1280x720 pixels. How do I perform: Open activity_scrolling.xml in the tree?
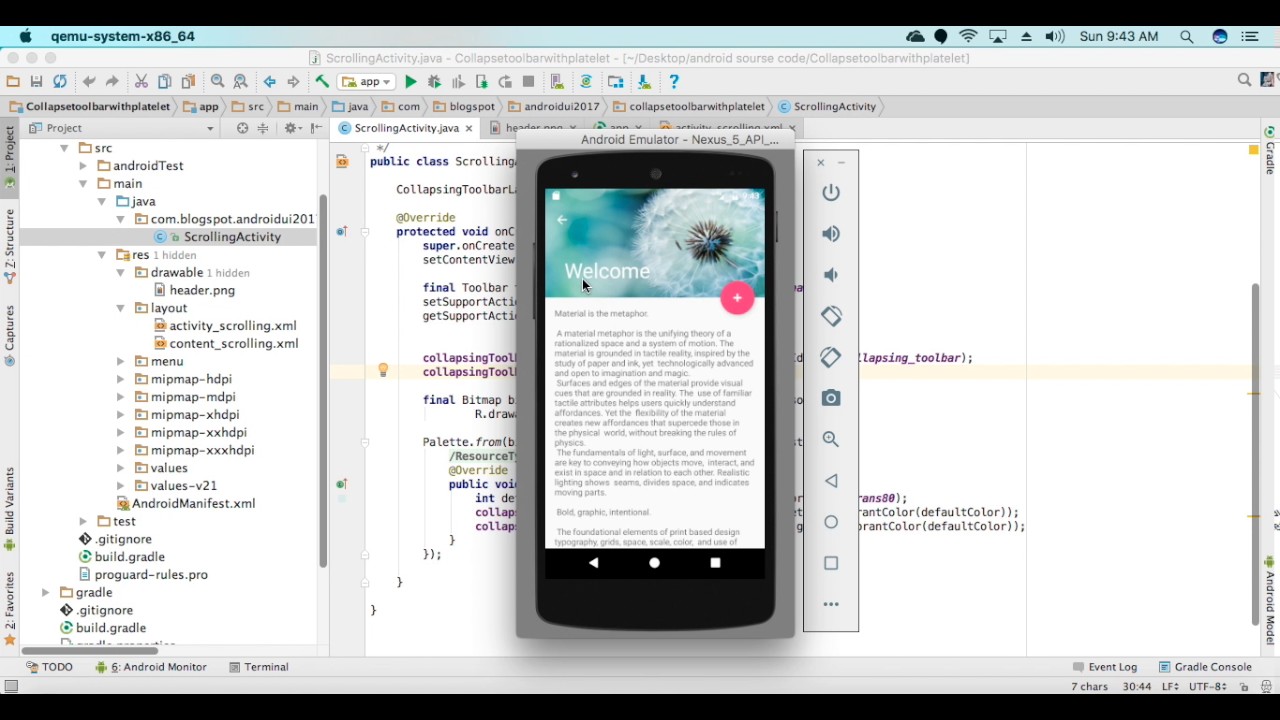tap(232, 326)
